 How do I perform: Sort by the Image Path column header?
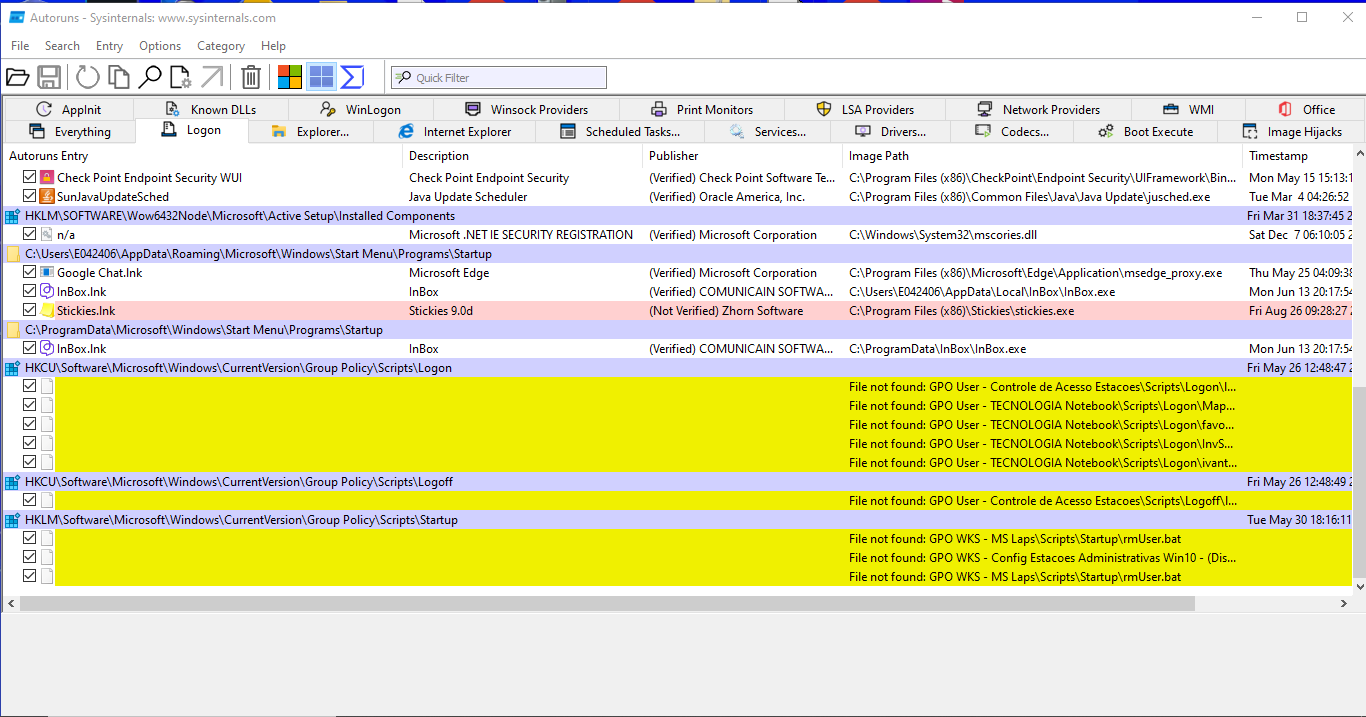point(1043,156)
